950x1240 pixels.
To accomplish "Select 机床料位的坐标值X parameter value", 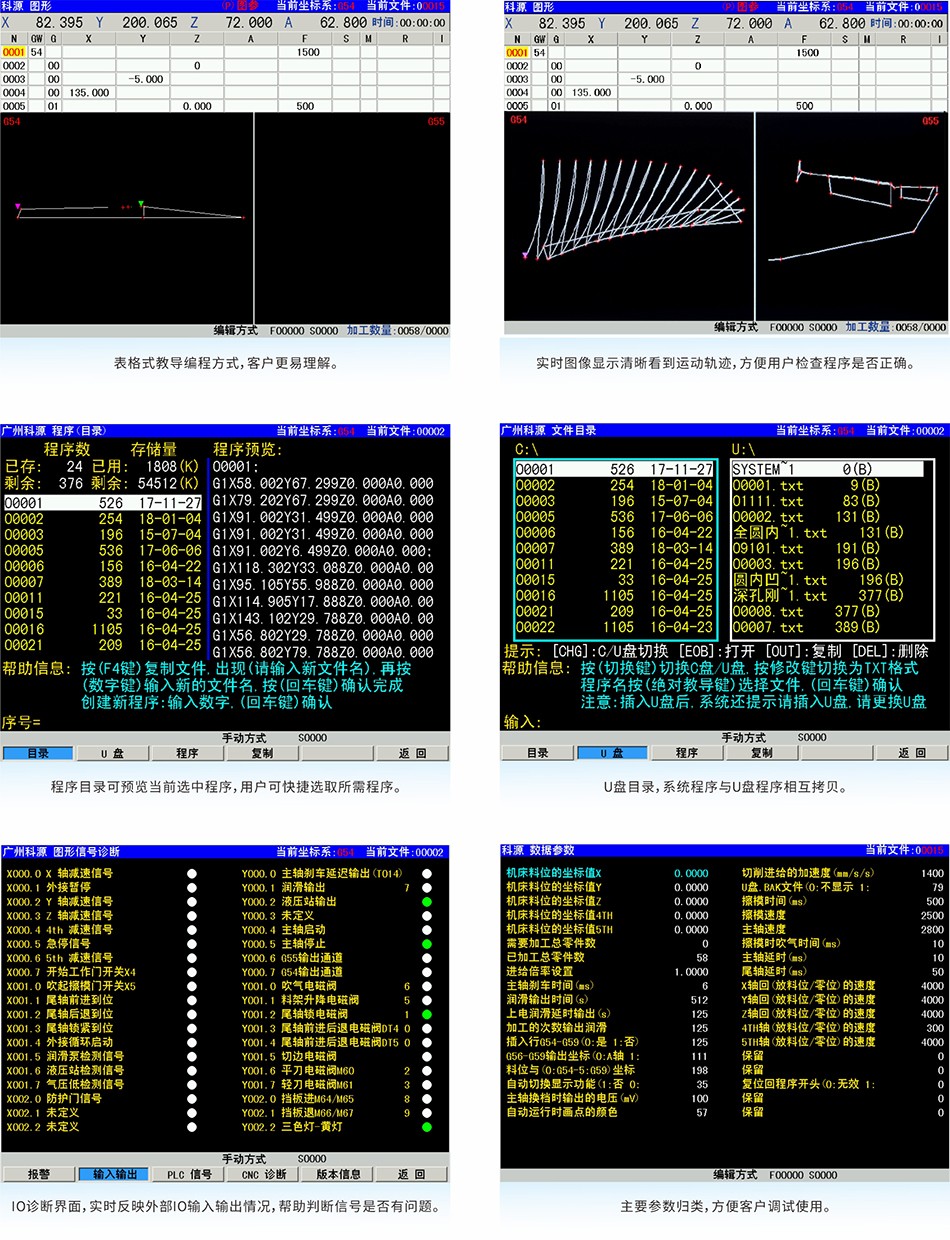I will tap(690, 873).
